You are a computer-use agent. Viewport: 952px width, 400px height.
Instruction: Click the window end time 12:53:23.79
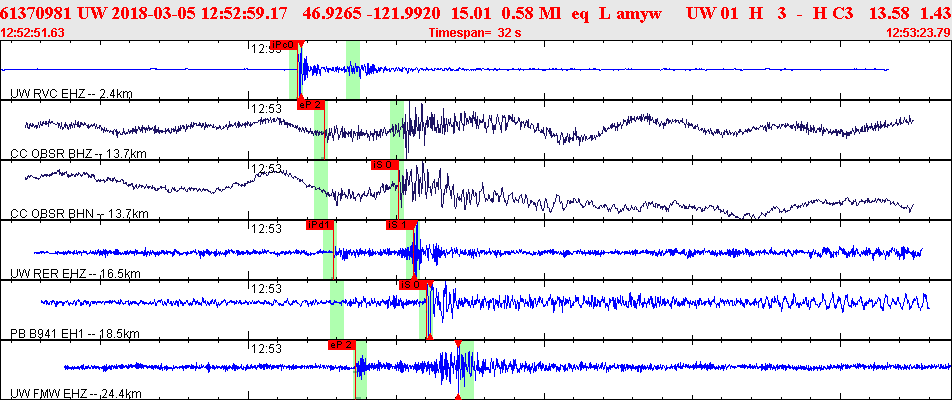pos(918,33)
